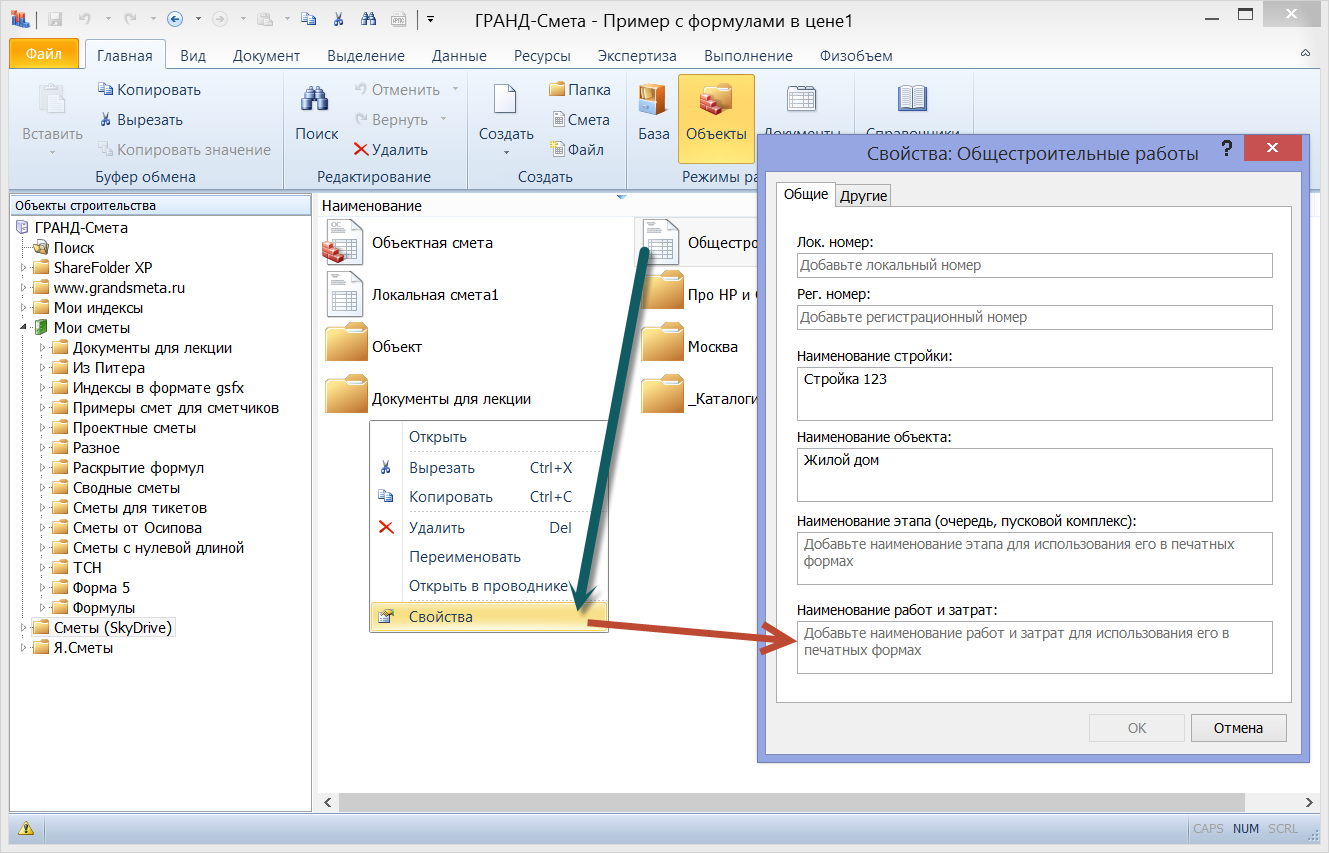Expand the Проектные сметы folder

(x=43, y=428)
